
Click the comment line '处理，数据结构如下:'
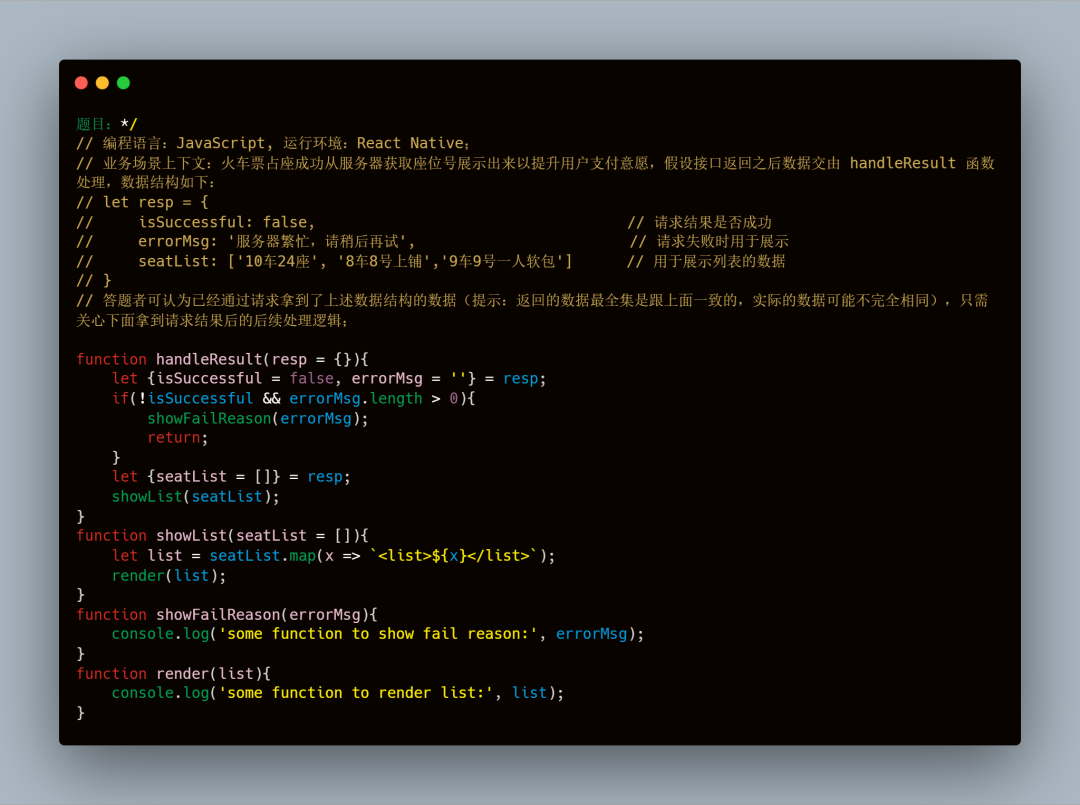(145, 182)
